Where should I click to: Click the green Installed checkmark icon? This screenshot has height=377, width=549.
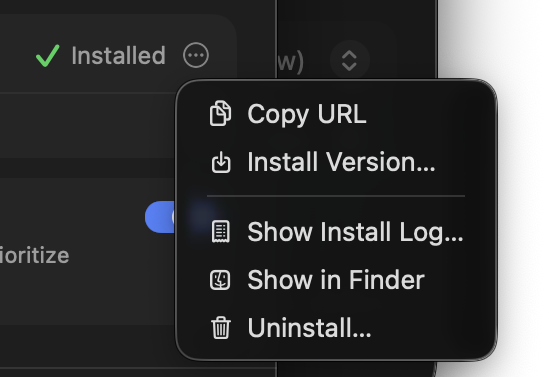pos(48,56)
